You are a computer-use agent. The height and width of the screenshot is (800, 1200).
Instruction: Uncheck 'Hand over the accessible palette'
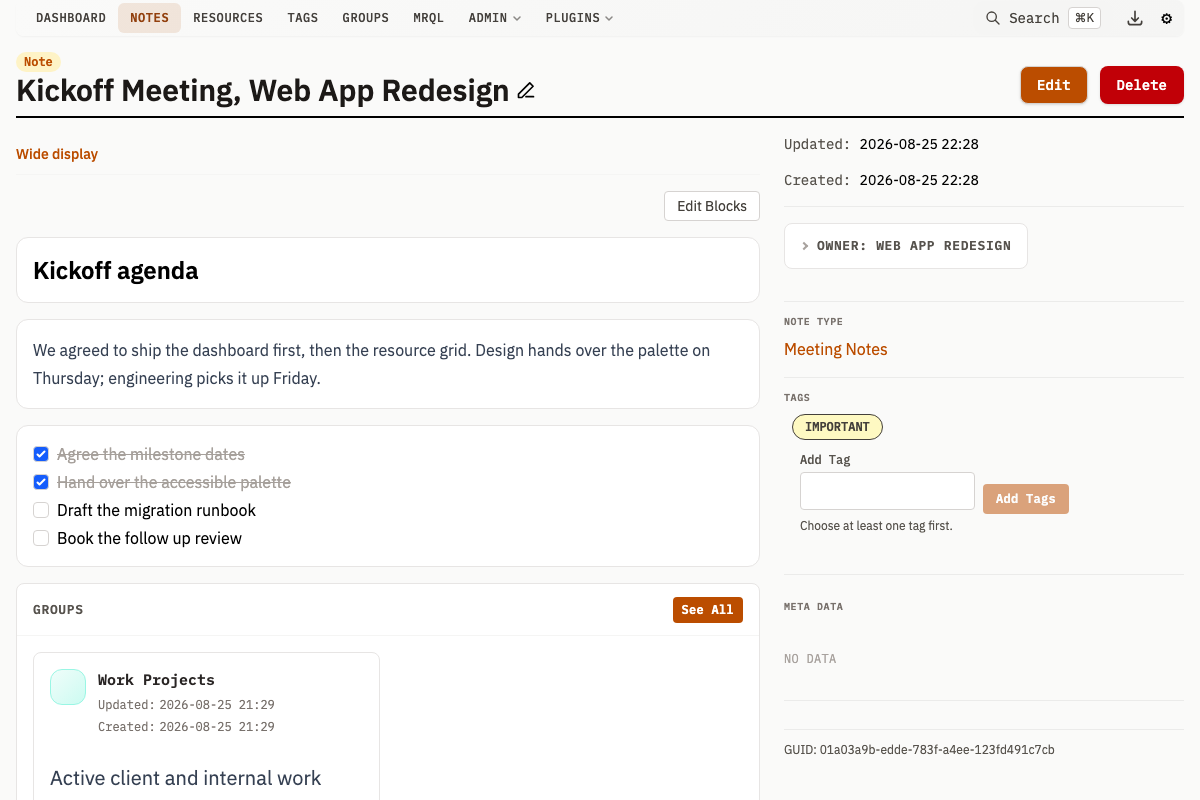[41, 482]
